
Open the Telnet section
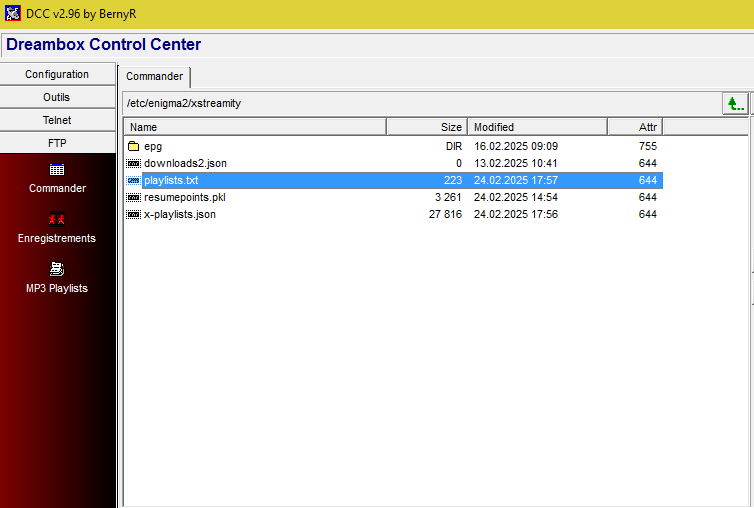tap(57, 120)
